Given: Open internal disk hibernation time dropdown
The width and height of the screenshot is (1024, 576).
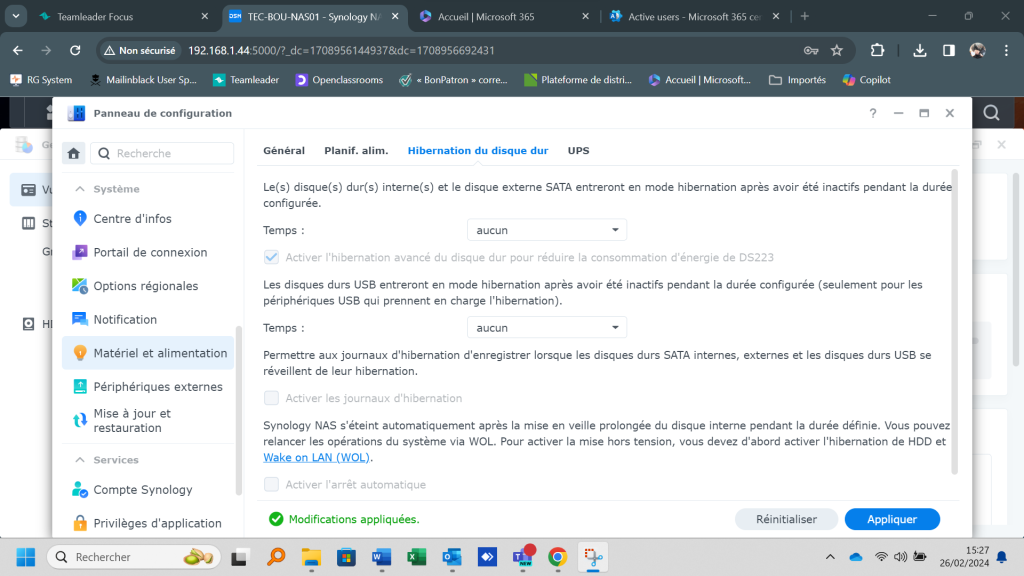Looking at the screenshot, I should 546,231.
